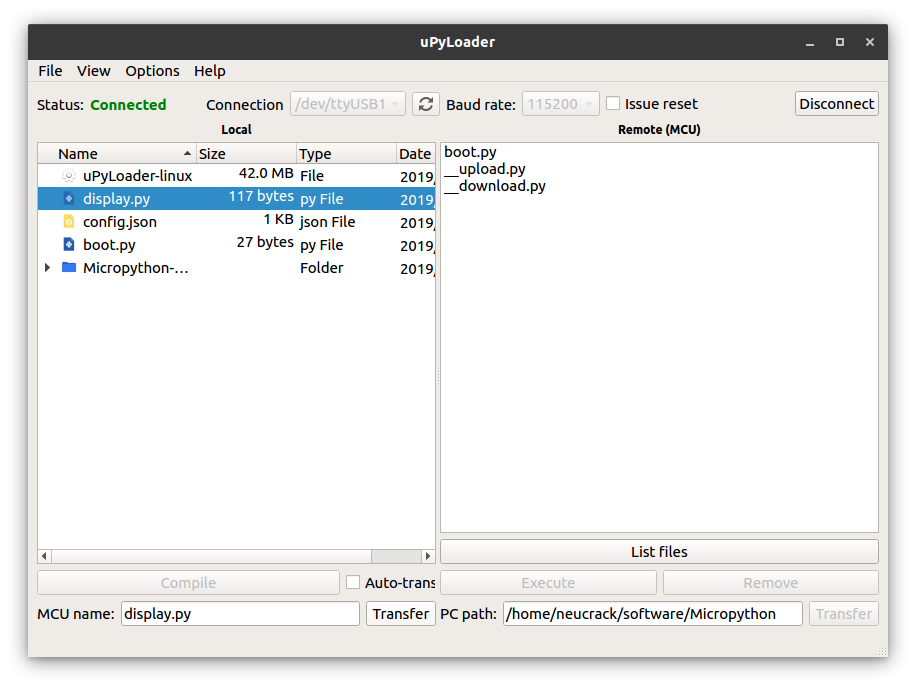Click the Disconnect button

[836, 103]
